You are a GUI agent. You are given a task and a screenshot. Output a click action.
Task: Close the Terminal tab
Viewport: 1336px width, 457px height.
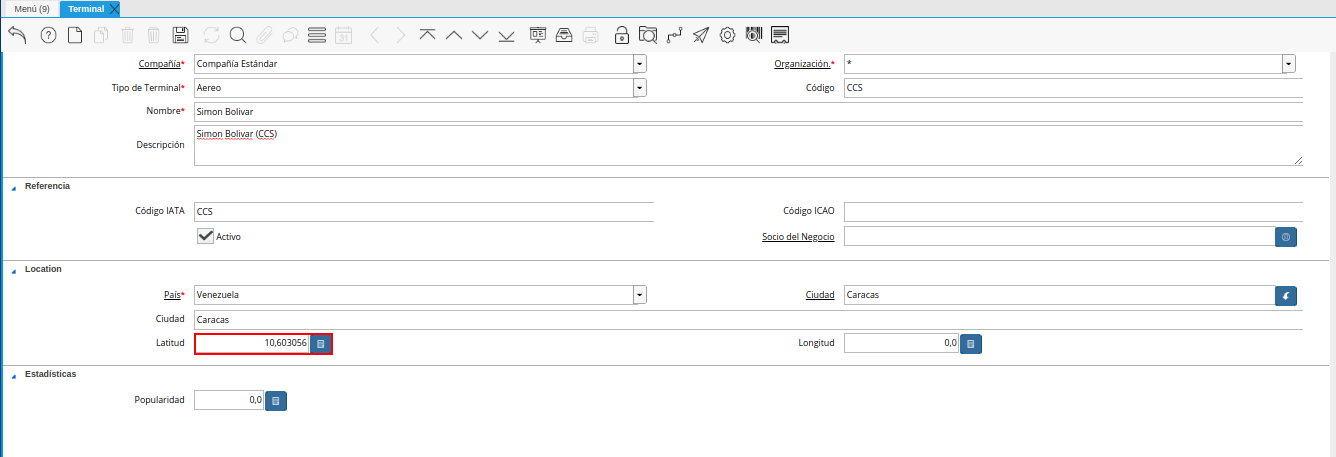coord(113,9)
